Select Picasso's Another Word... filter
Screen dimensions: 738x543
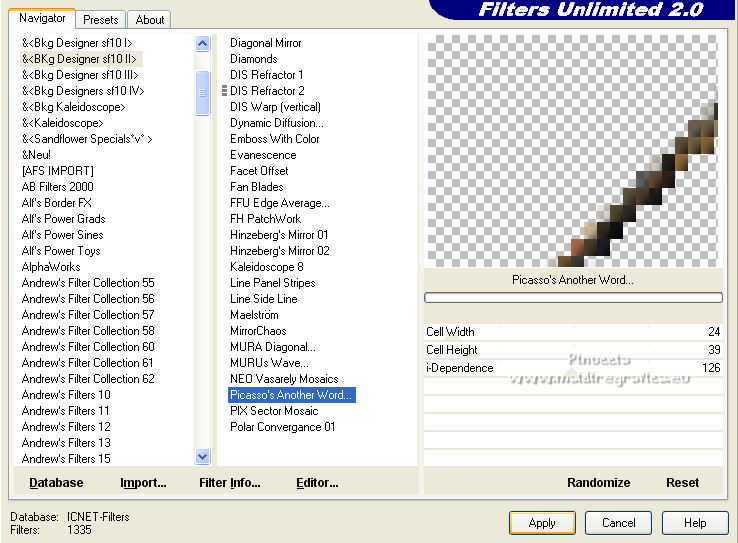291,395
